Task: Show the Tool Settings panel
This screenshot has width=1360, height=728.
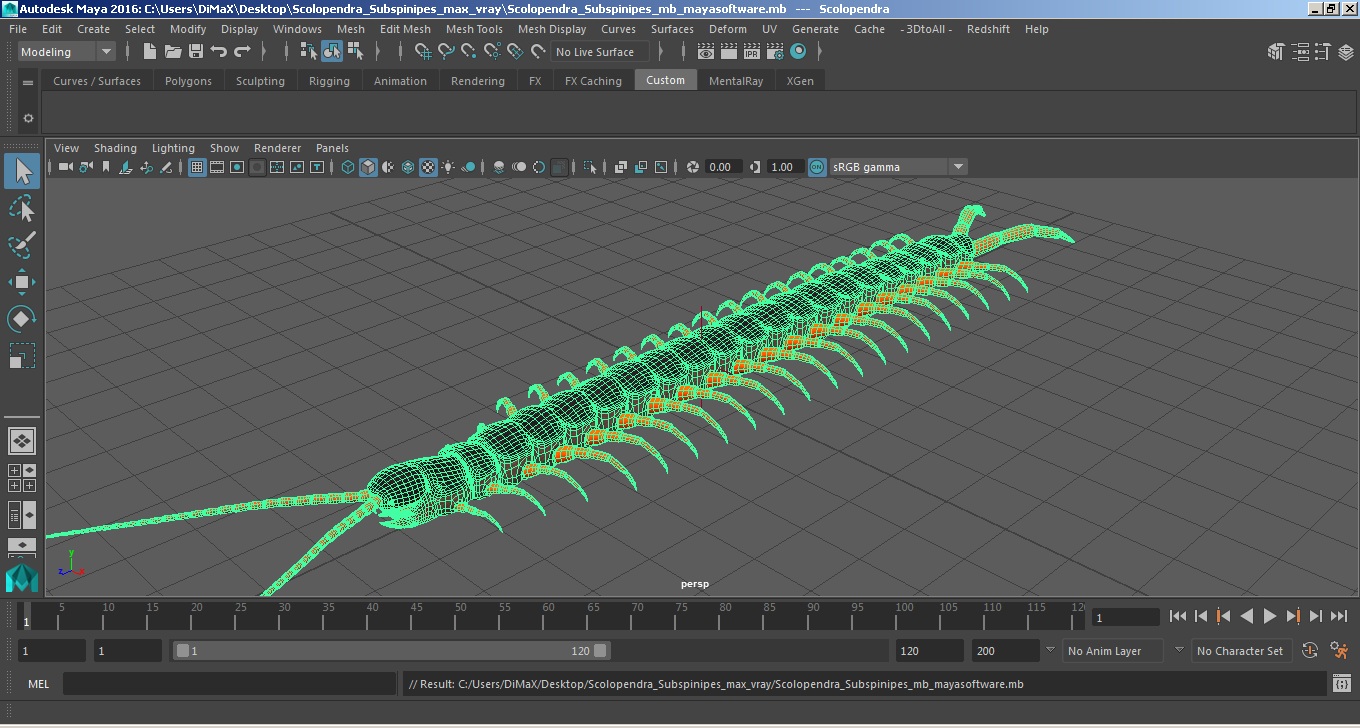Action: [x=1322, y=52]
